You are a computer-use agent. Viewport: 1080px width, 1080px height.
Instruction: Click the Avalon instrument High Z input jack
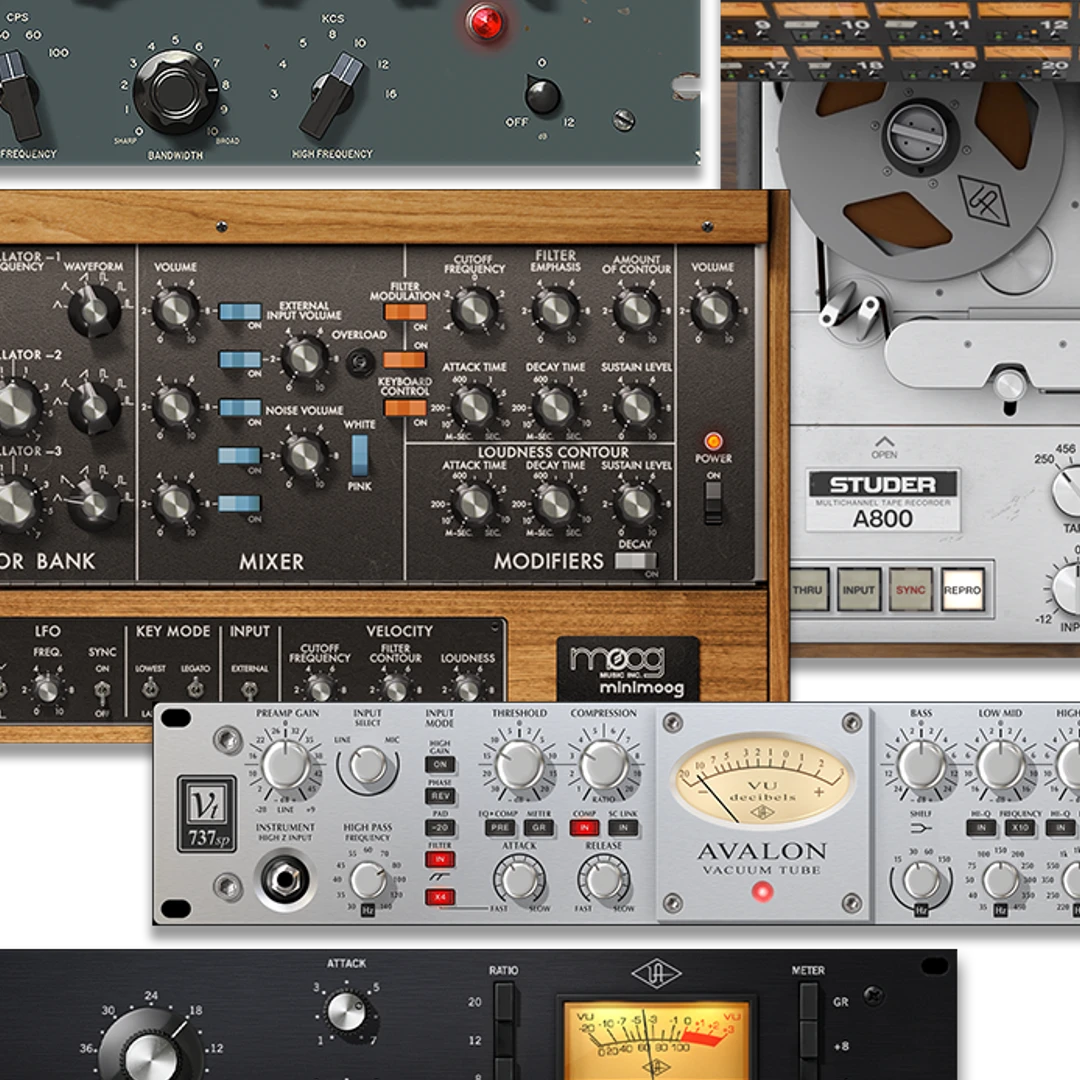pyautogui.click(x=284, y=878)
